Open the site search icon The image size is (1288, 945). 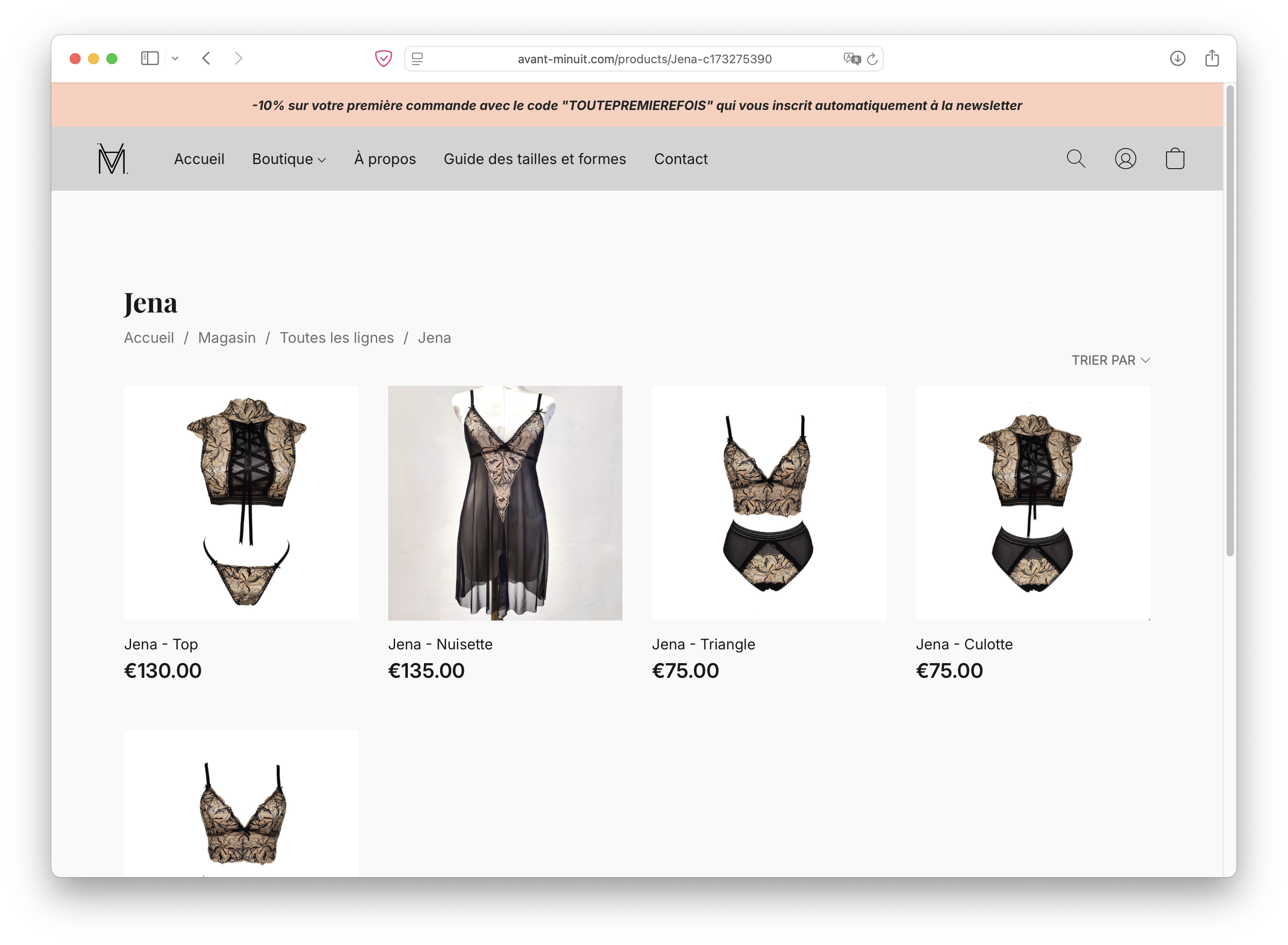pyautogui.click(x=1076, y=159)
